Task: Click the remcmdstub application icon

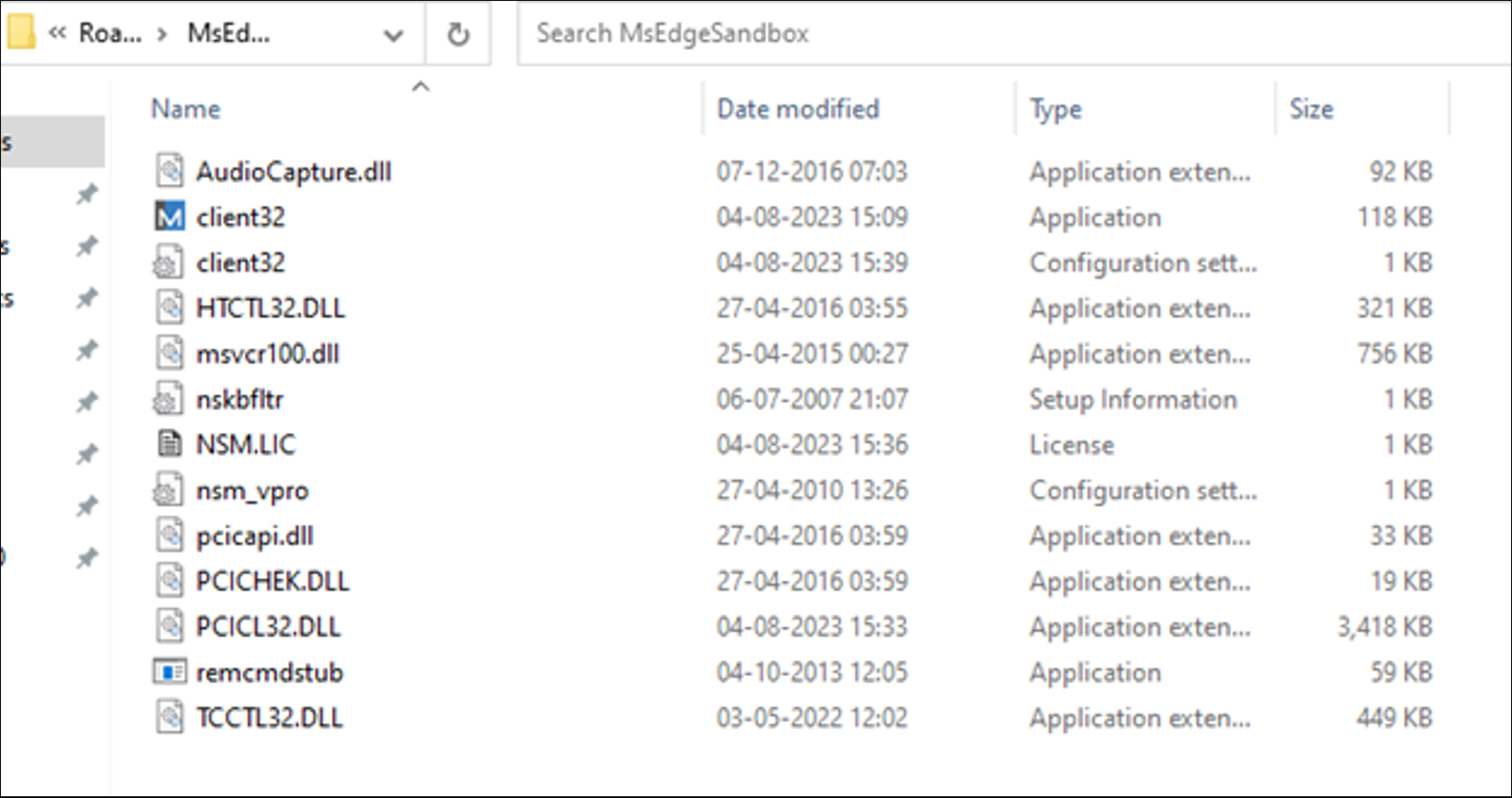Action: pos(170,672)
